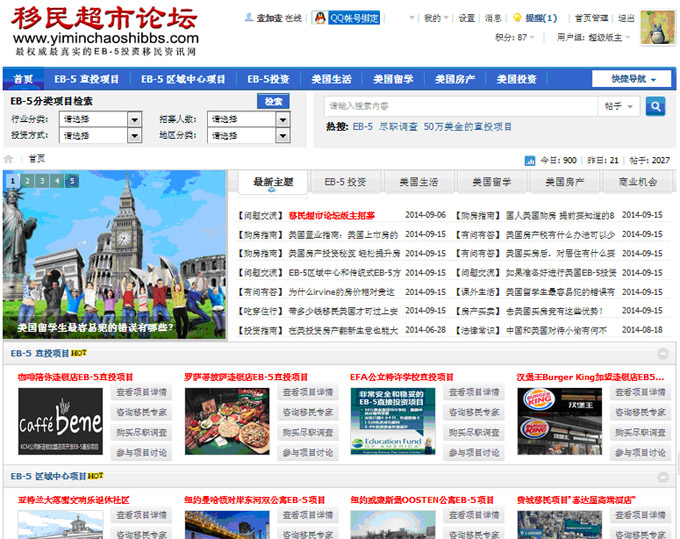Click the home icon in breadcrumb

coord(9,159)
